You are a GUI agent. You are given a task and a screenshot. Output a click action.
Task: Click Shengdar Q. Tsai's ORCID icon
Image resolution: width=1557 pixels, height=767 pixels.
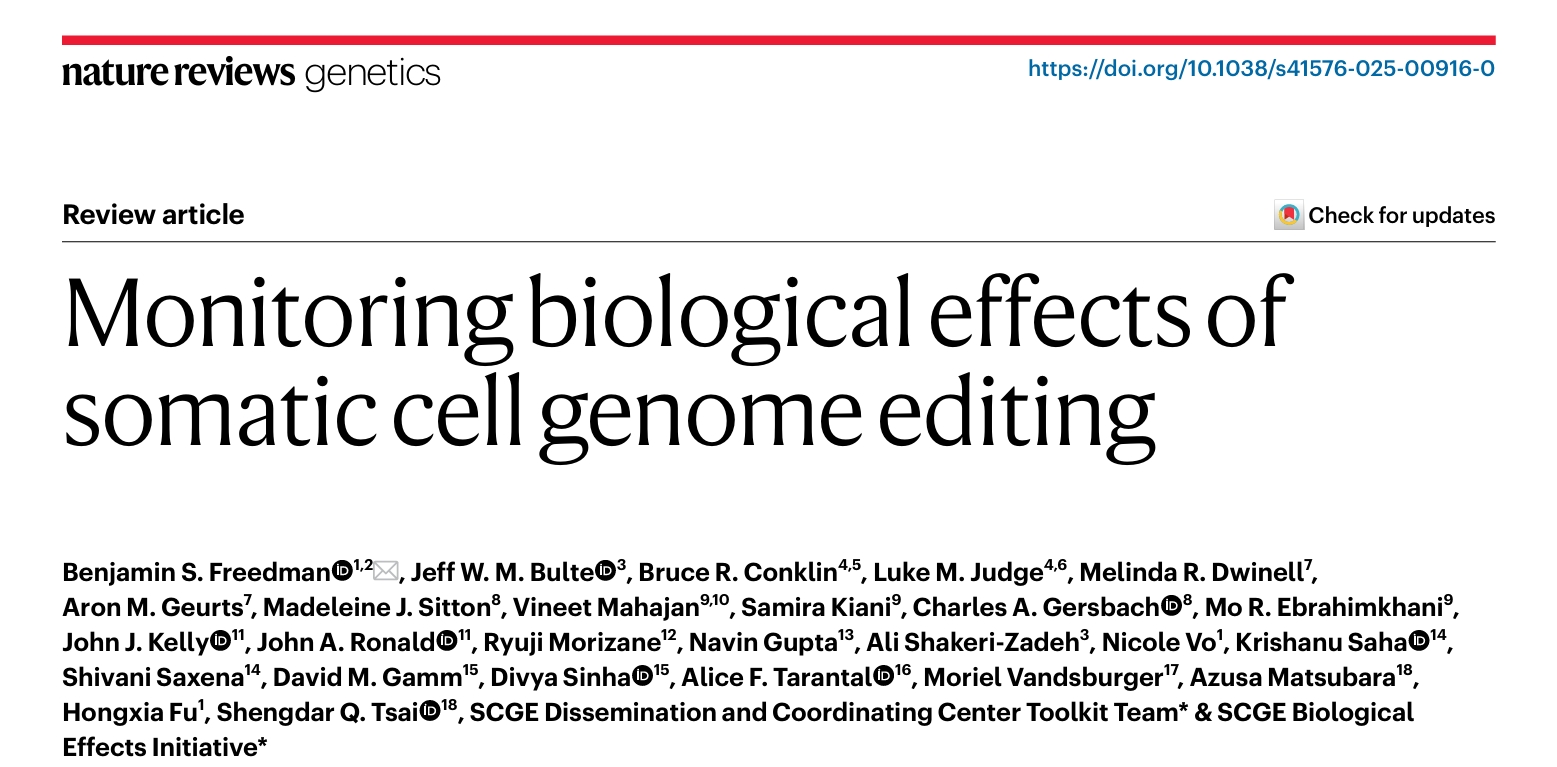[430, 713]
